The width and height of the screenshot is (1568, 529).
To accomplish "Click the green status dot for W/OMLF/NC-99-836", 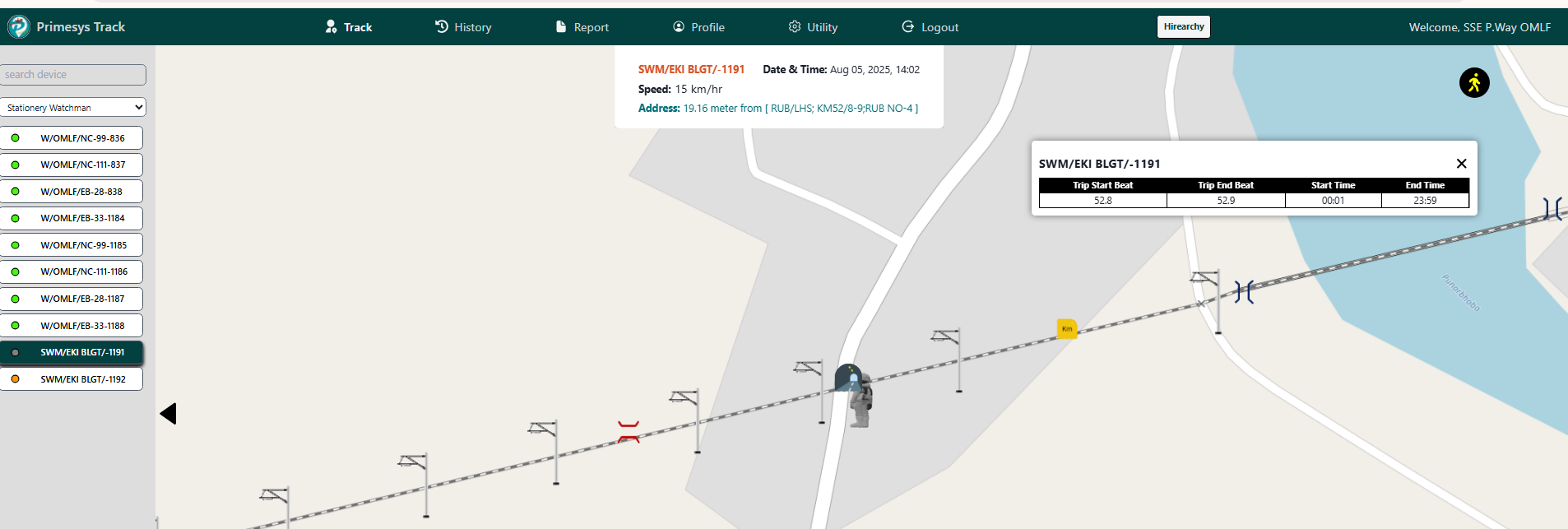I will click(x=15, y=138).
